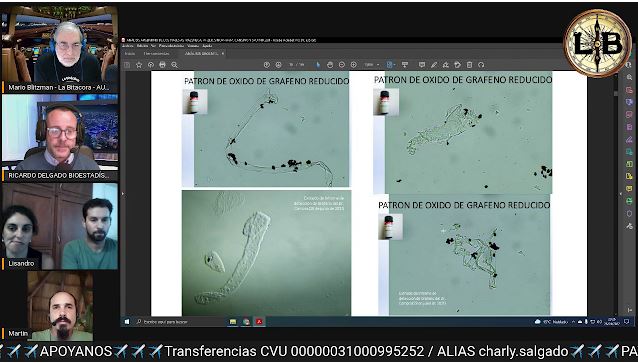Screen dimensions: 638x363
Task: Open the Edición menu
Action: point(142,46)
